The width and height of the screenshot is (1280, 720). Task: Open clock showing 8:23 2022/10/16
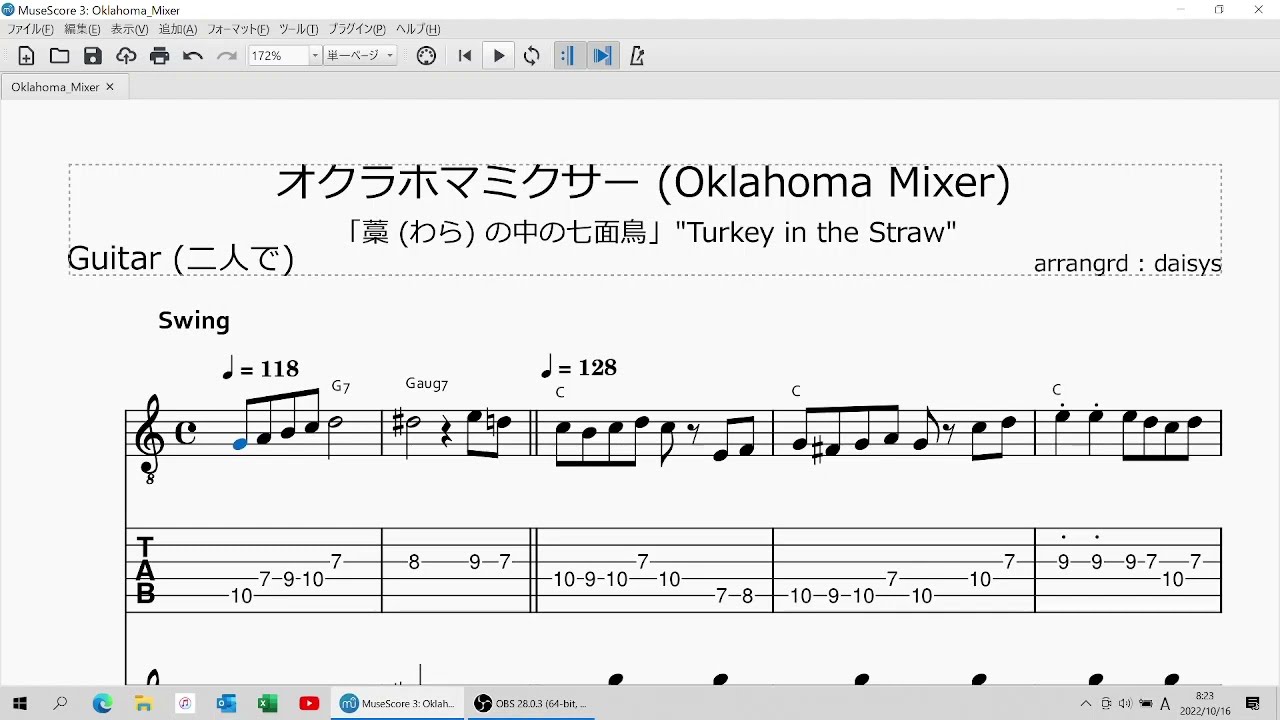pos(1204,703)
